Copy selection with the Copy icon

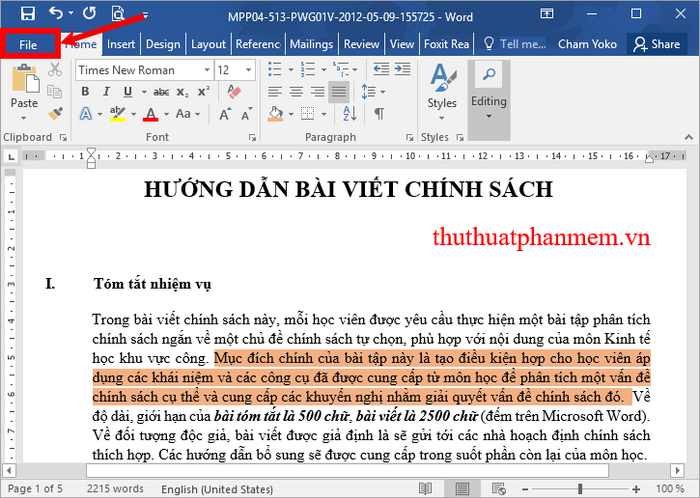click(x=55, y=91)
